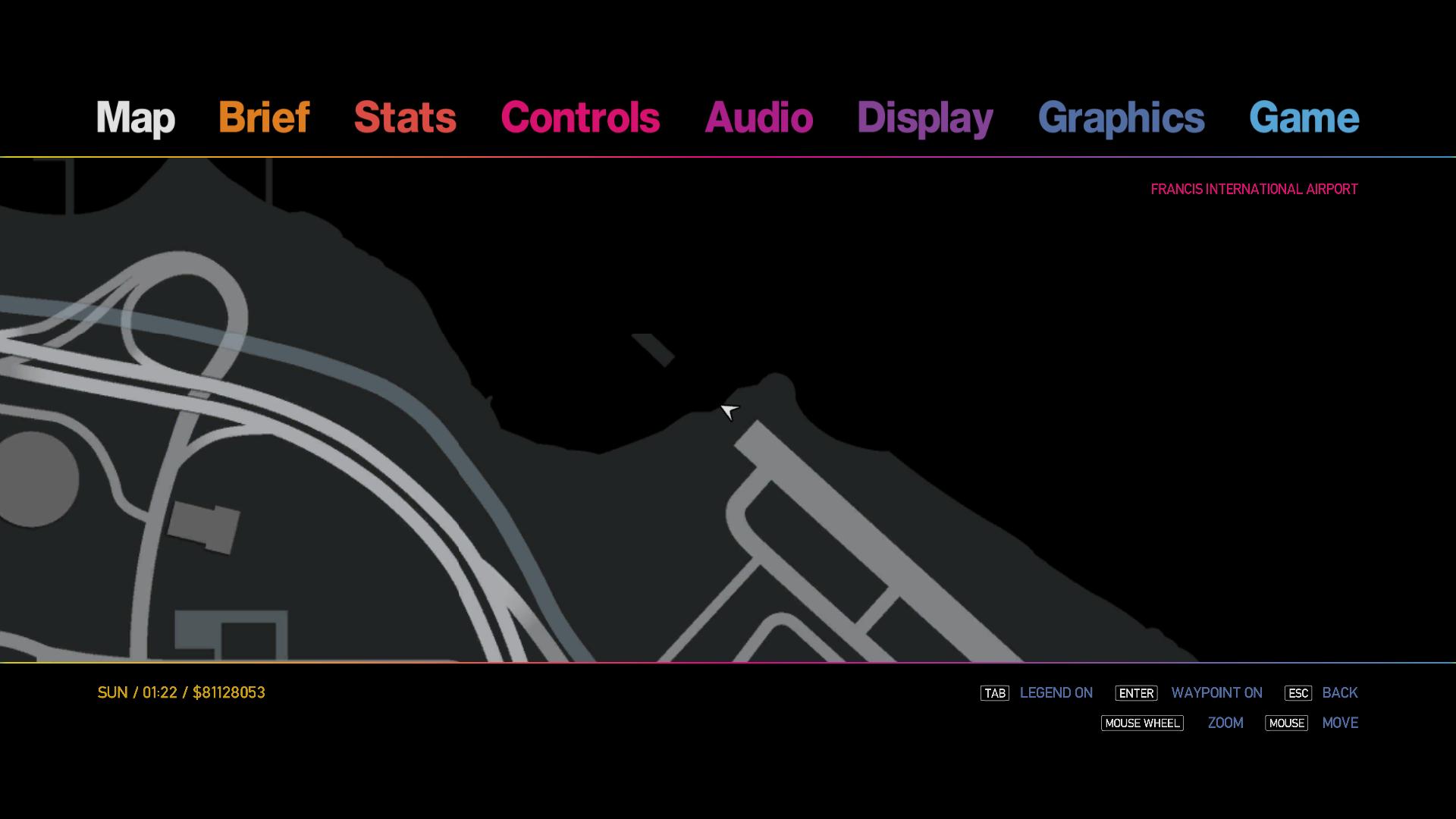
Task: Toggle WAYPOINT ON option
Action: [1216, 692]
